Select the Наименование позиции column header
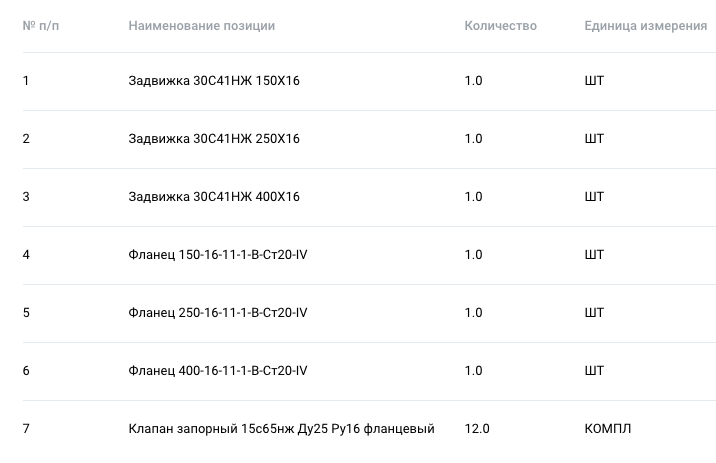The width and height of the screenshot is (716, 463). (x=201, y=26)
